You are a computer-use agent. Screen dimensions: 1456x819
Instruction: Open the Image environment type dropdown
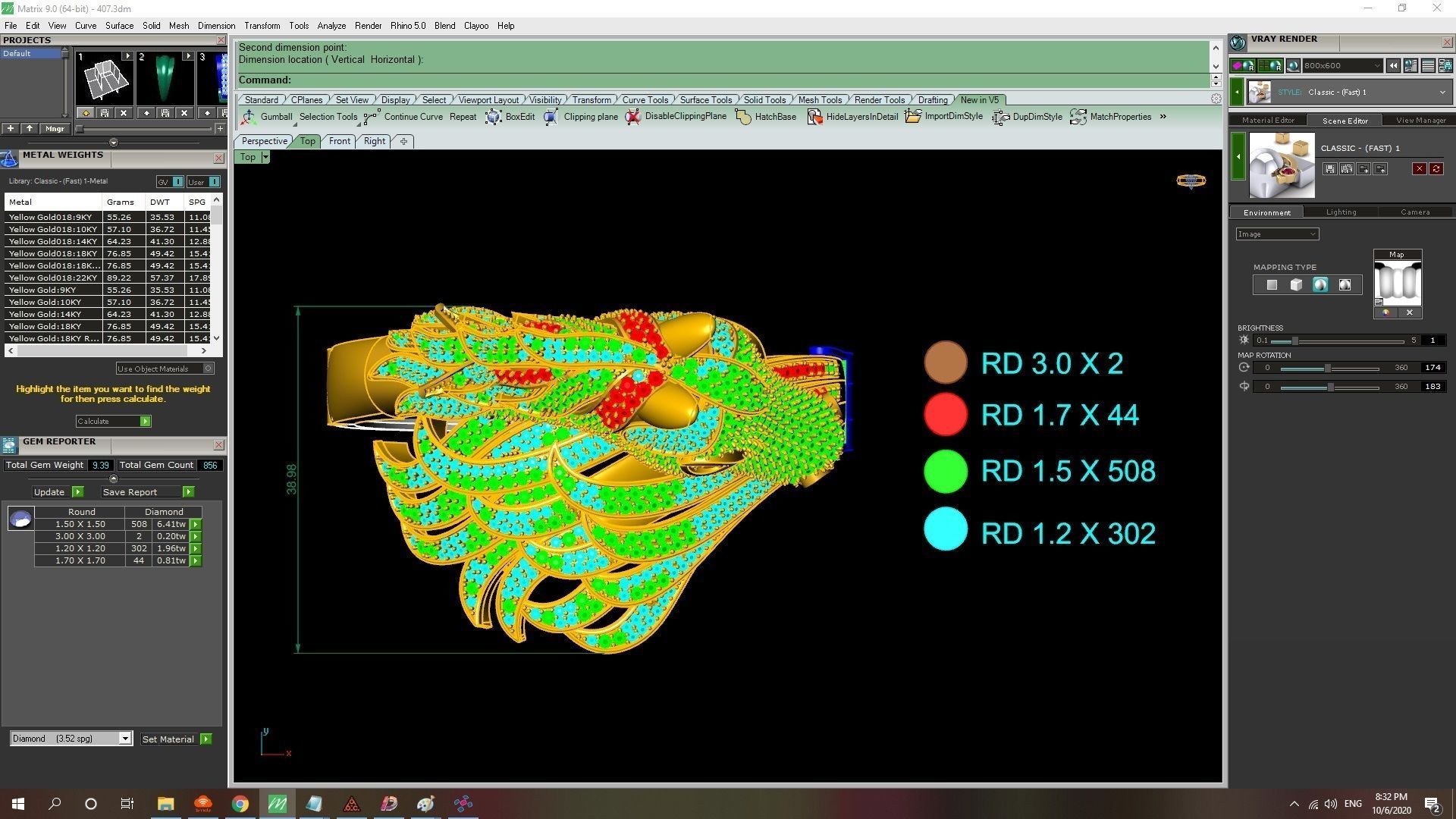click(1277, 234)
